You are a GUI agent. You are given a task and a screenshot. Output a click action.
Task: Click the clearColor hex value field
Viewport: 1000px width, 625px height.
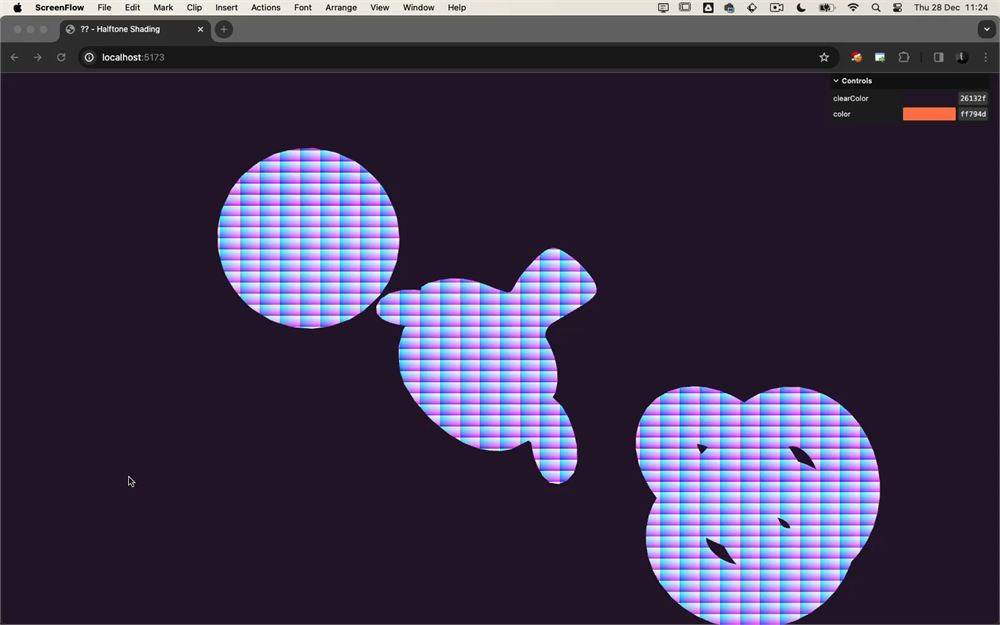[973, 98]
